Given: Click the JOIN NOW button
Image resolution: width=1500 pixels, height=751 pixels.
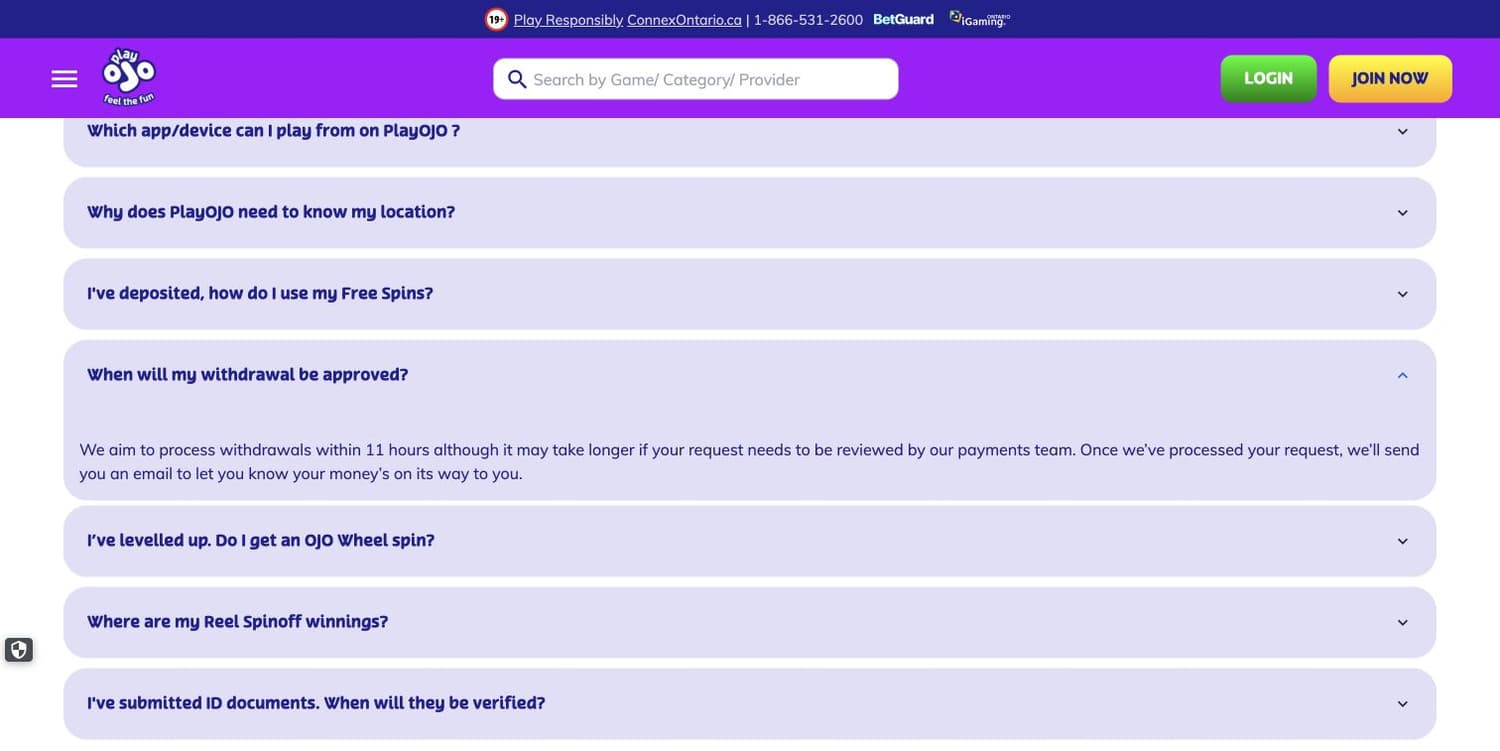Looking at the screenshot, I should (1390, 78).
